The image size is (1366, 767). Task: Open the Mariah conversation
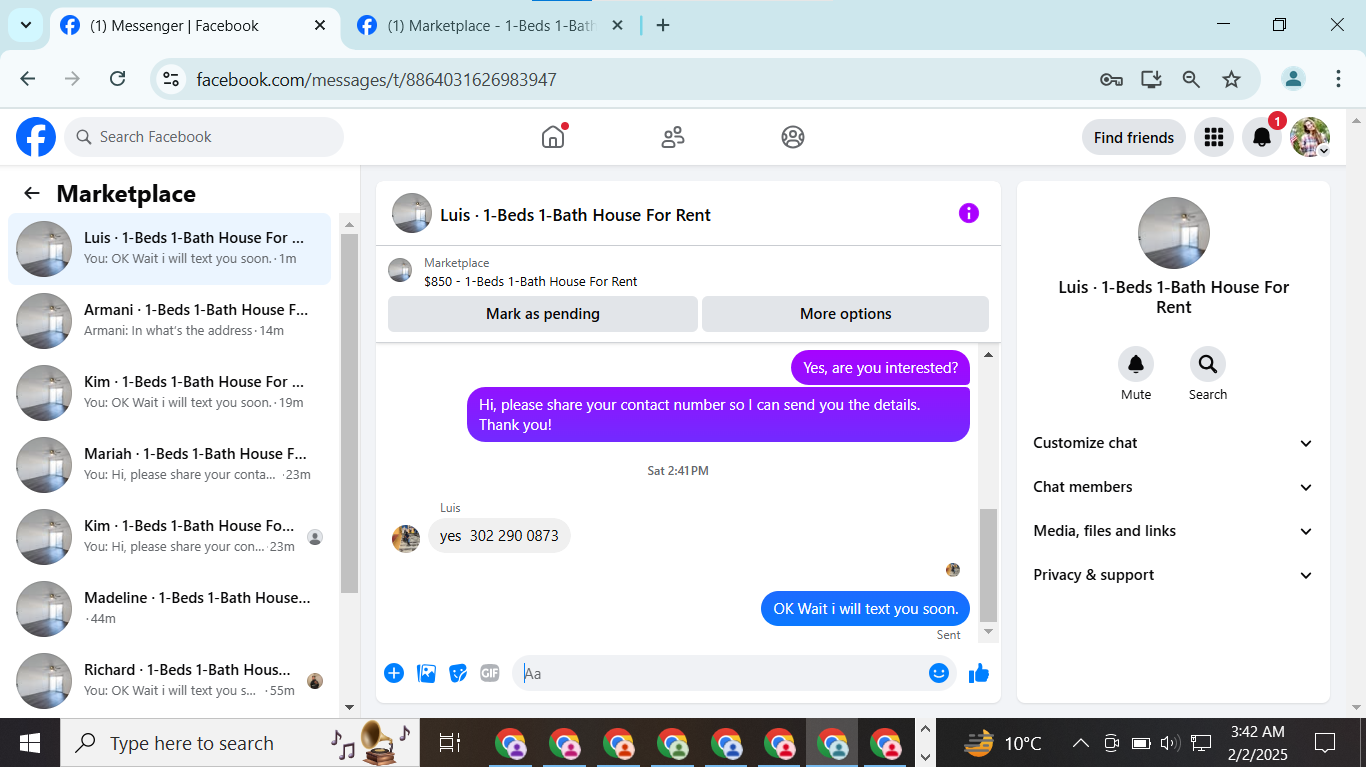tap(170, 465)
